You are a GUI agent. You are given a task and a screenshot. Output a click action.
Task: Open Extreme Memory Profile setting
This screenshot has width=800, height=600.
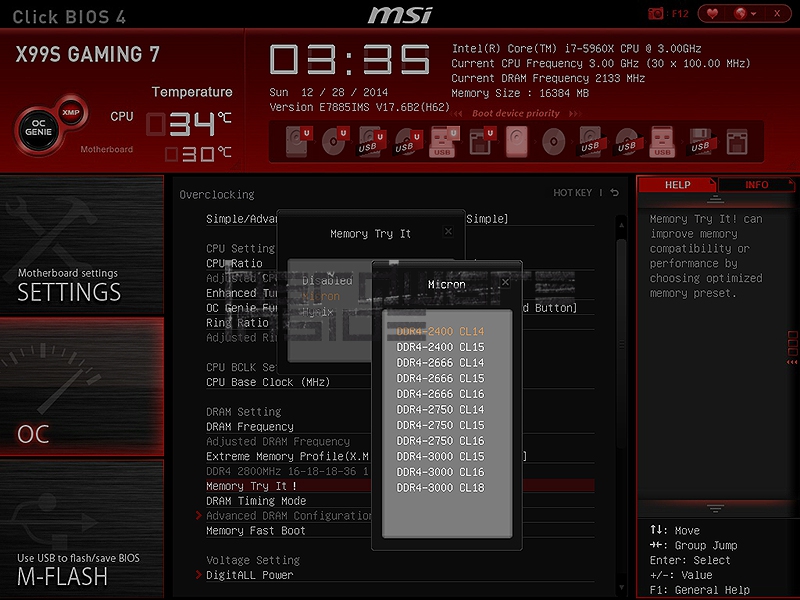point(287,456)
